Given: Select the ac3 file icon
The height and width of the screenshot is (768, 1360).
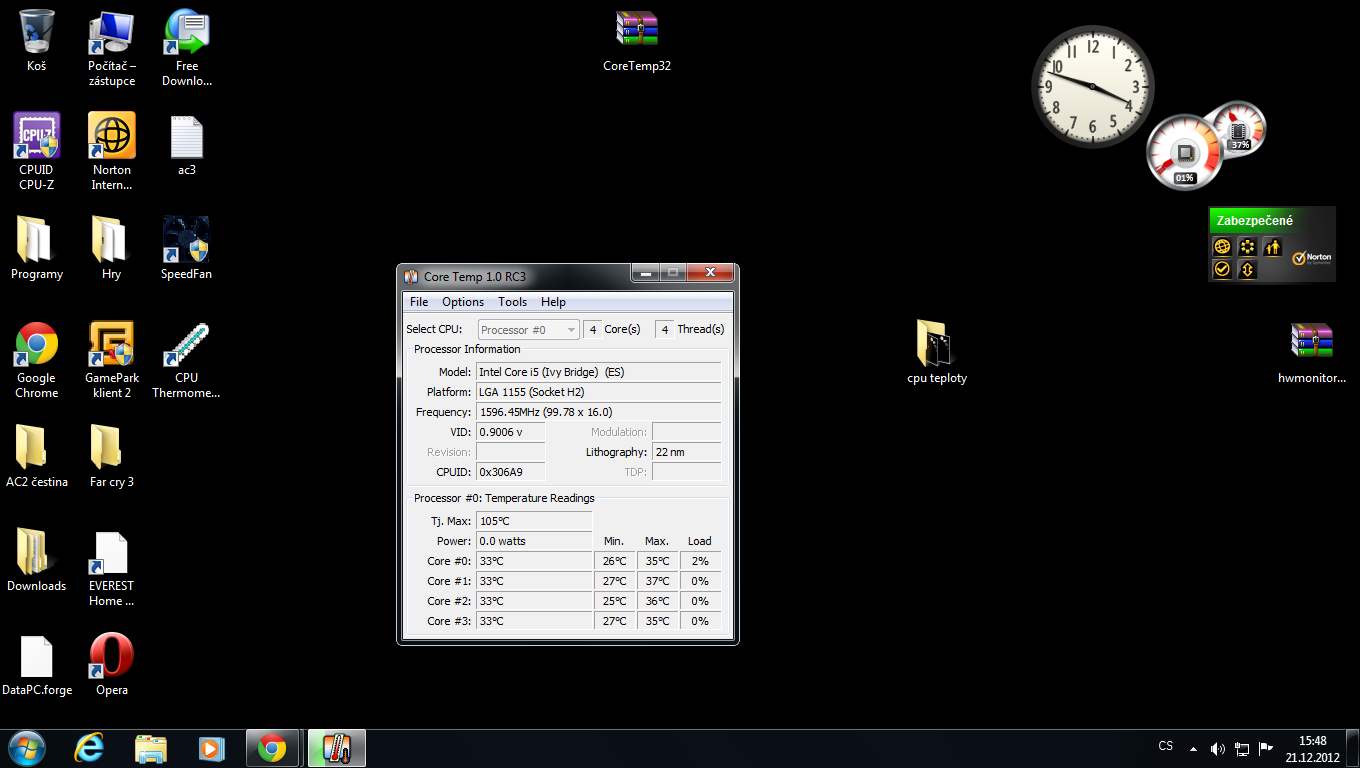Looking at the screenshot, I should 187,146.
